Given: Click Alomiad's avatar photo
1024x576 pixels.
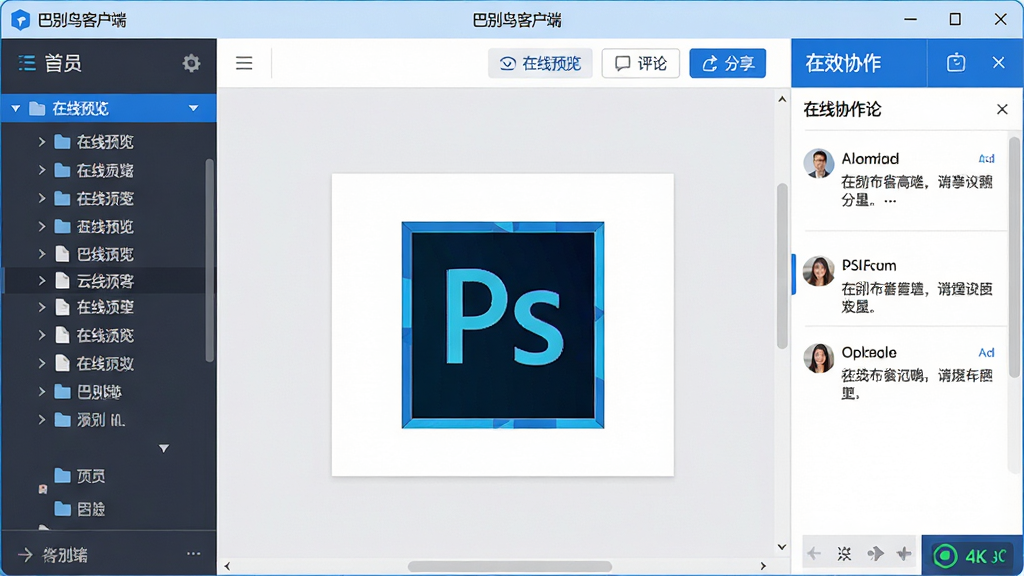Looking at the screenshot, I should click(818, 163).
